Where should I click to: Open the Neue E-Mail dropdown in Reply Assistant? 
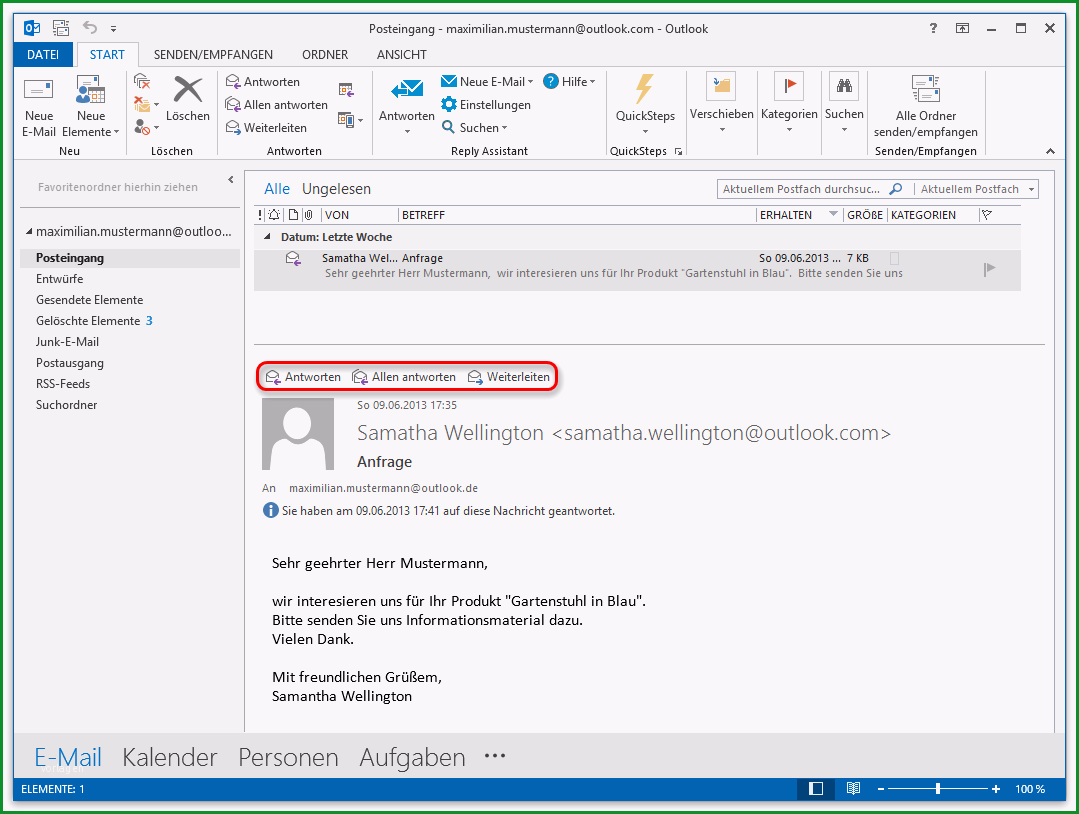tap(530, 82)
